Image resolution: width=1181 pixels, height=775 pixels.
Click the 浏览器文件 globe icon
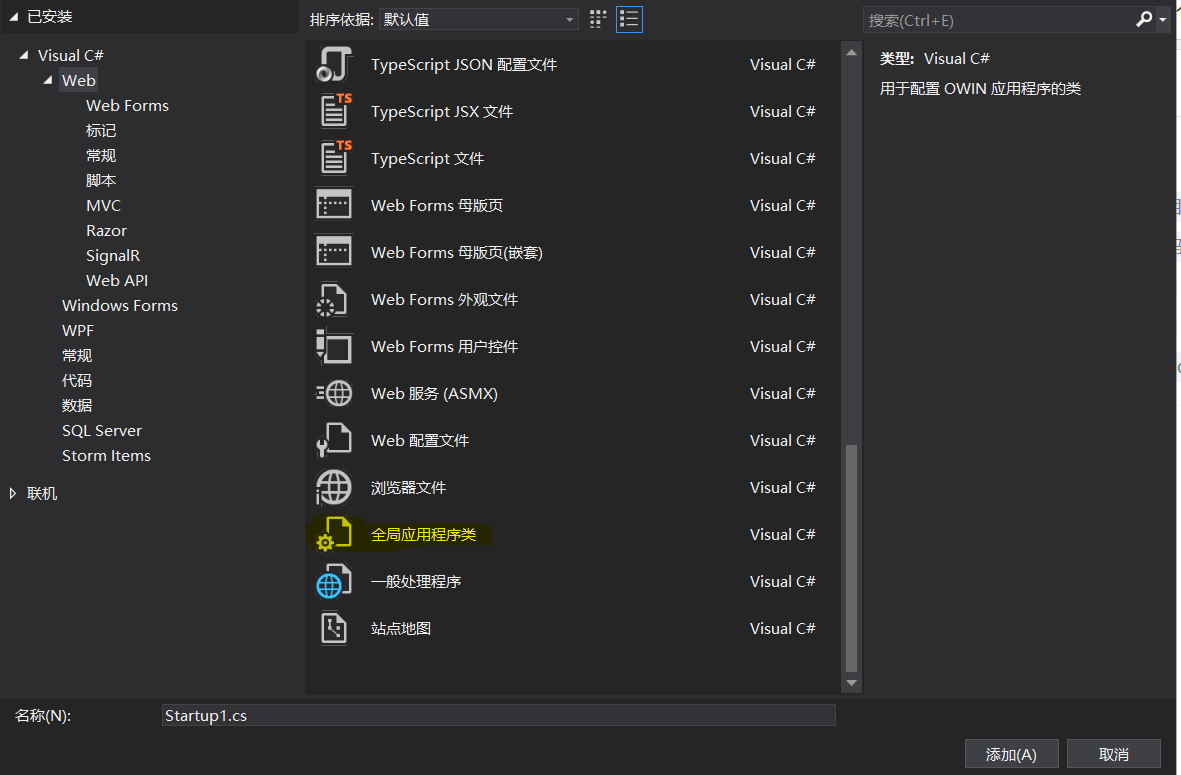tap(334, 487)
